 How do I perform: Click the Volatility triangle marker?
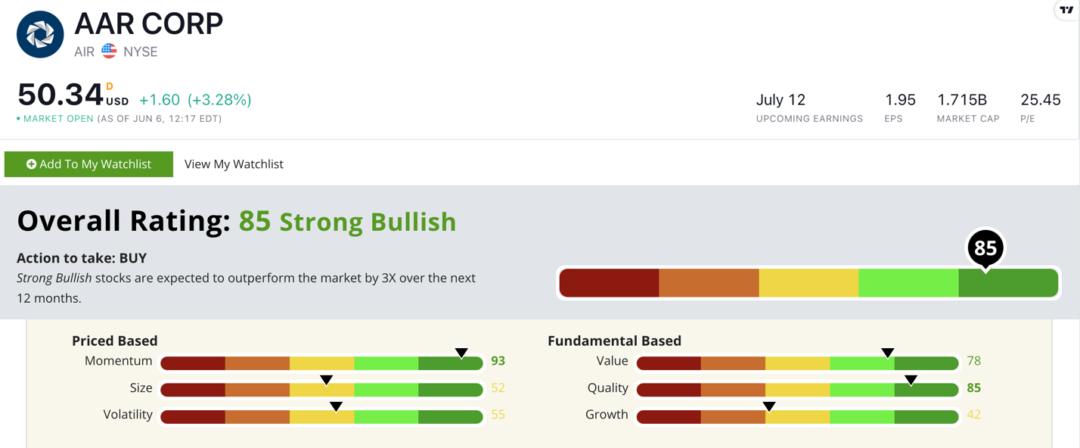(336, 405)
